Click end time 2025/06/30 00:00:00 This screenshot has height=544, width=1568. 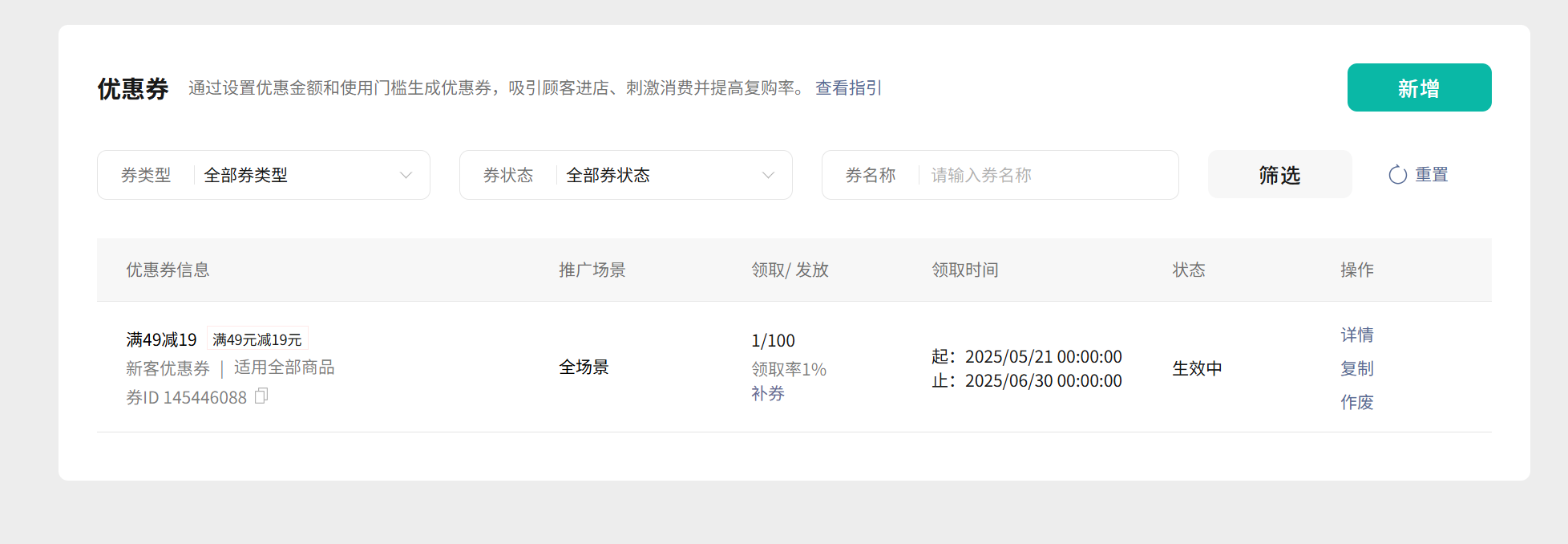coord(1043,380)
